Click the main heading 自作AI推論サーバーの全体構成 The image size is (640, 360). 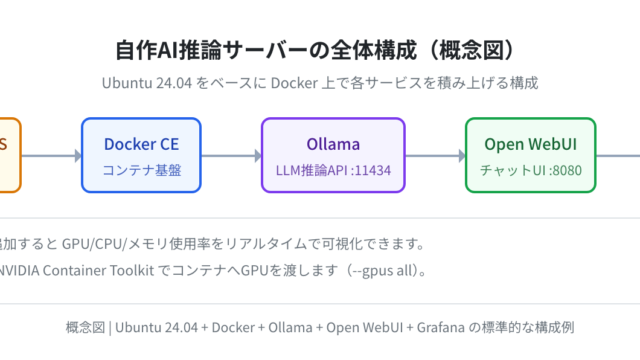click(x=266, y=50)
